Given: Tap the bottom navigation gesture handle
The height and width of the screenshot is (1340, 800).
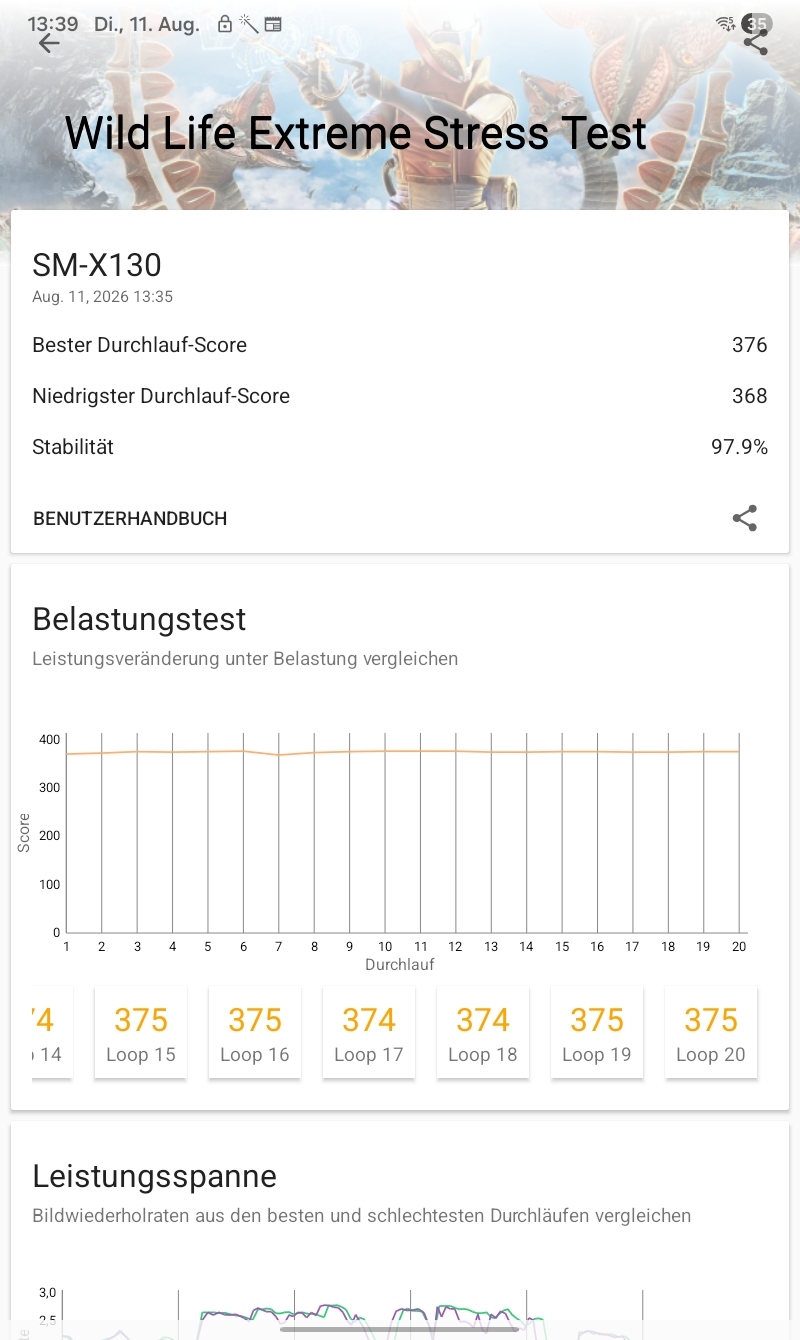Looking at the screenshot, I should [x=400, y=1329].
